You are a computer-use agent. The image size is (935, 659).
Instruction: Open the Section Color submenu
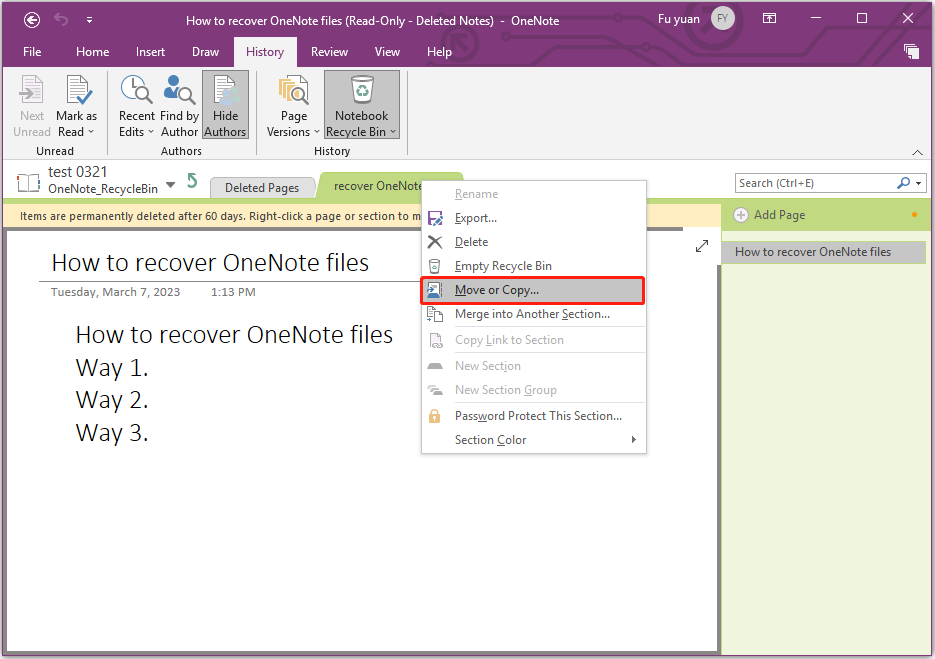click(x=534, y=440)
